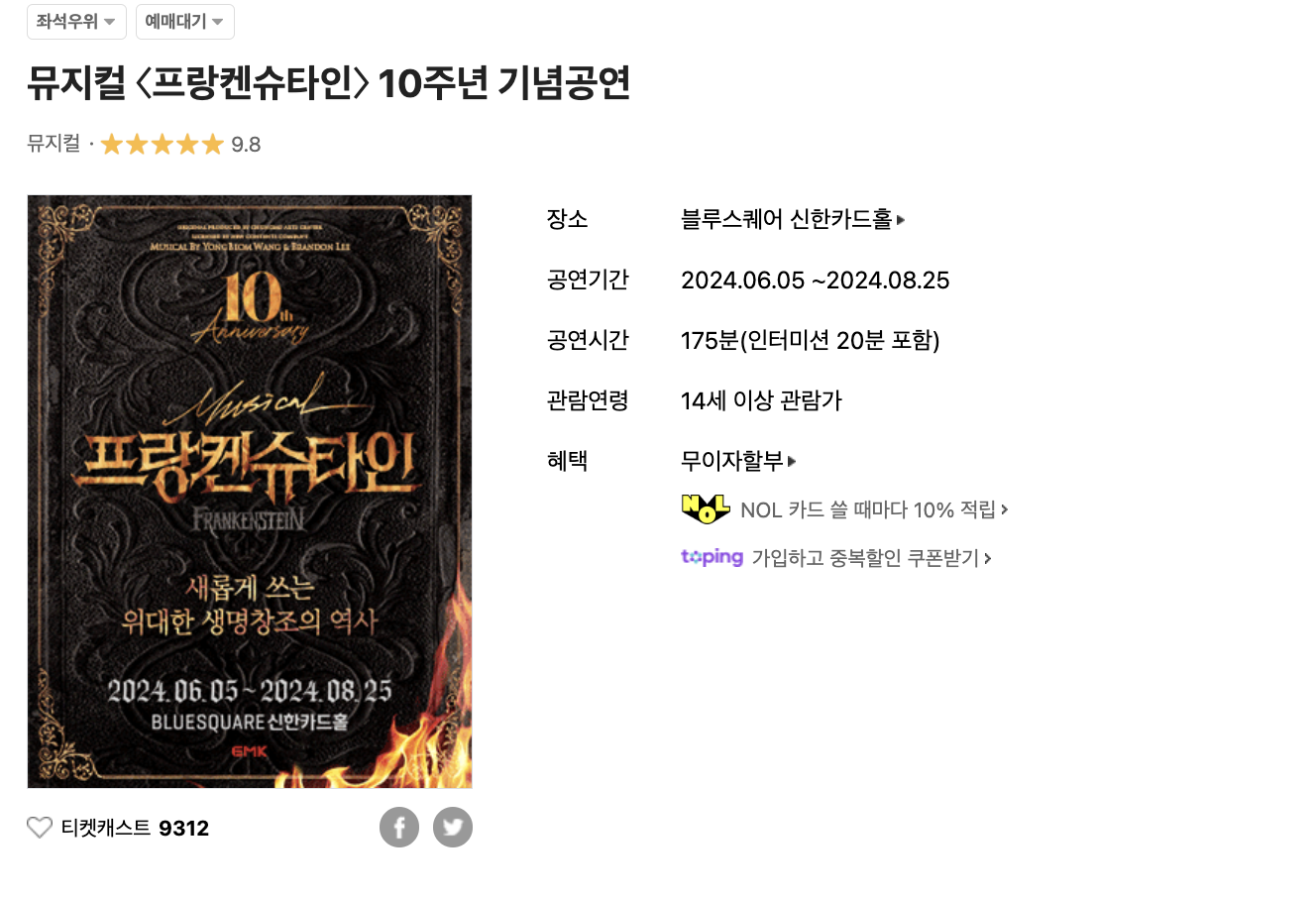Open the 좌석우위 dropdown

(76, 21)
